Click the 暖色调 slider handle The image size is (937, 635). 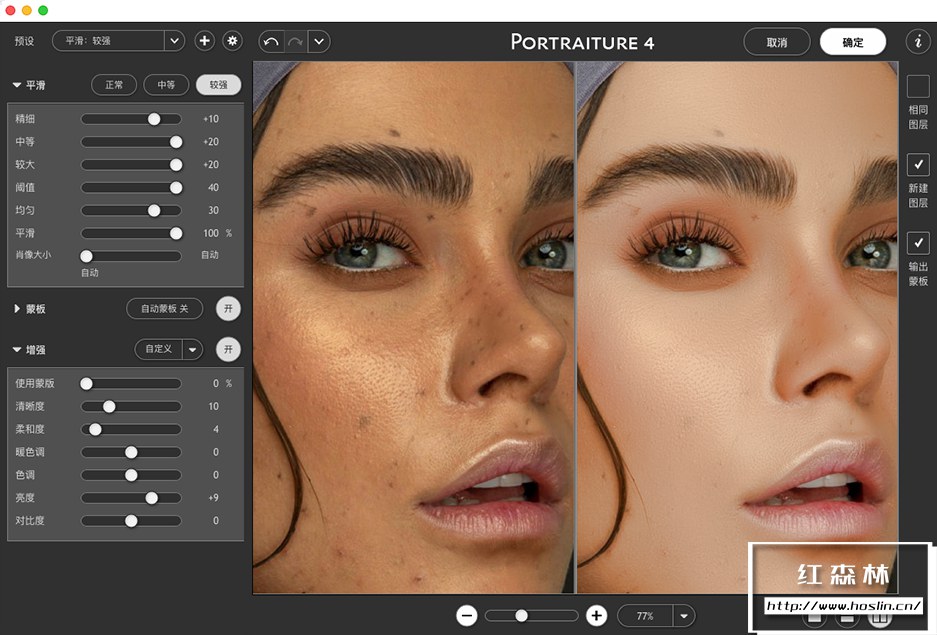[x=131, y=452]
